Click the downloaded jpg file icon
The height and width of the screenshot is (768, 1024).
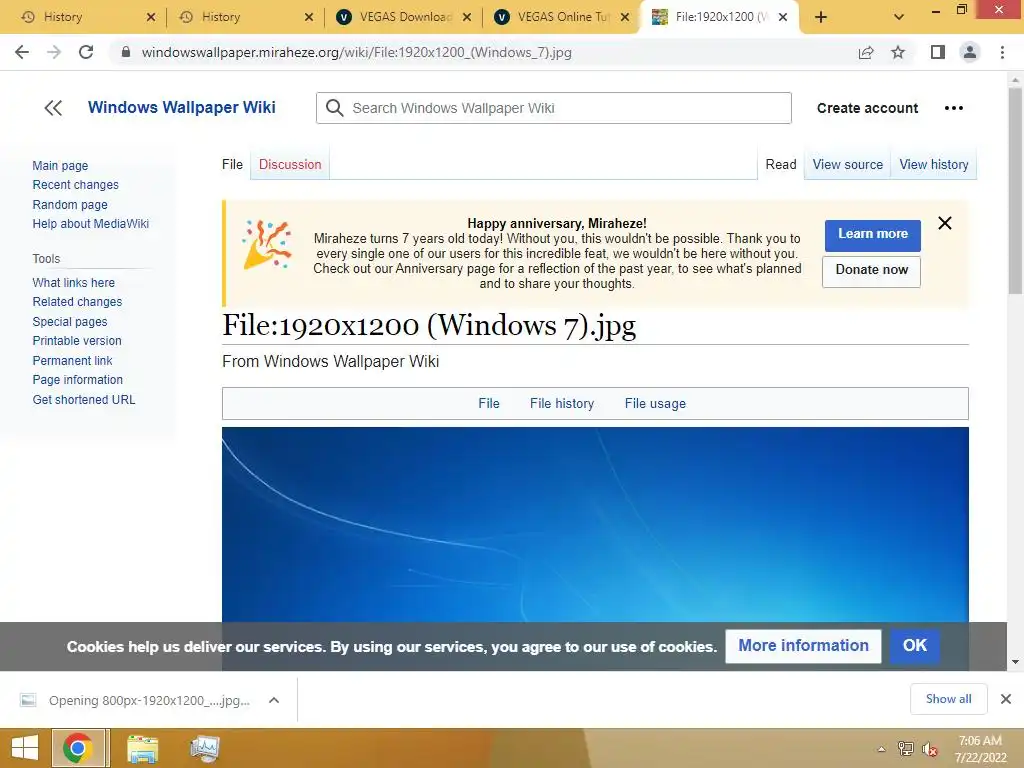point(27,700)
